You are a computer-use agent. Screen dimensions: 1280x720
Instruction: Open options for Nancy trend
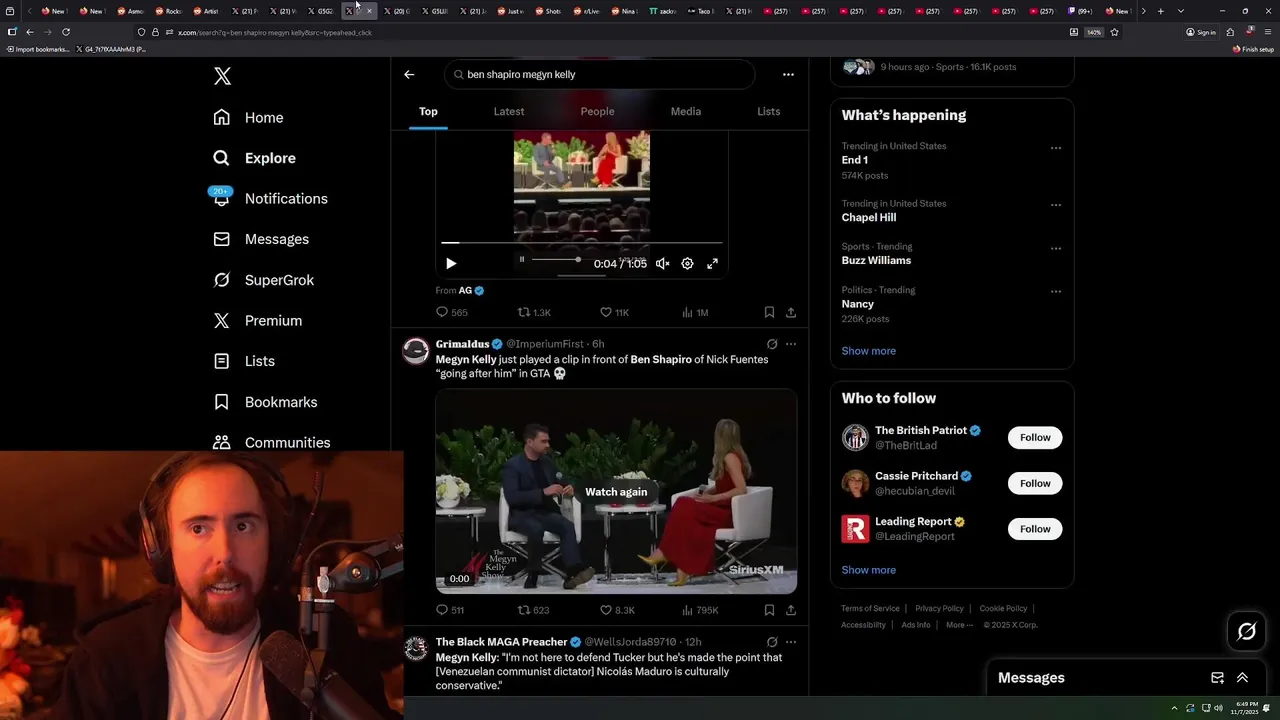1055,292
